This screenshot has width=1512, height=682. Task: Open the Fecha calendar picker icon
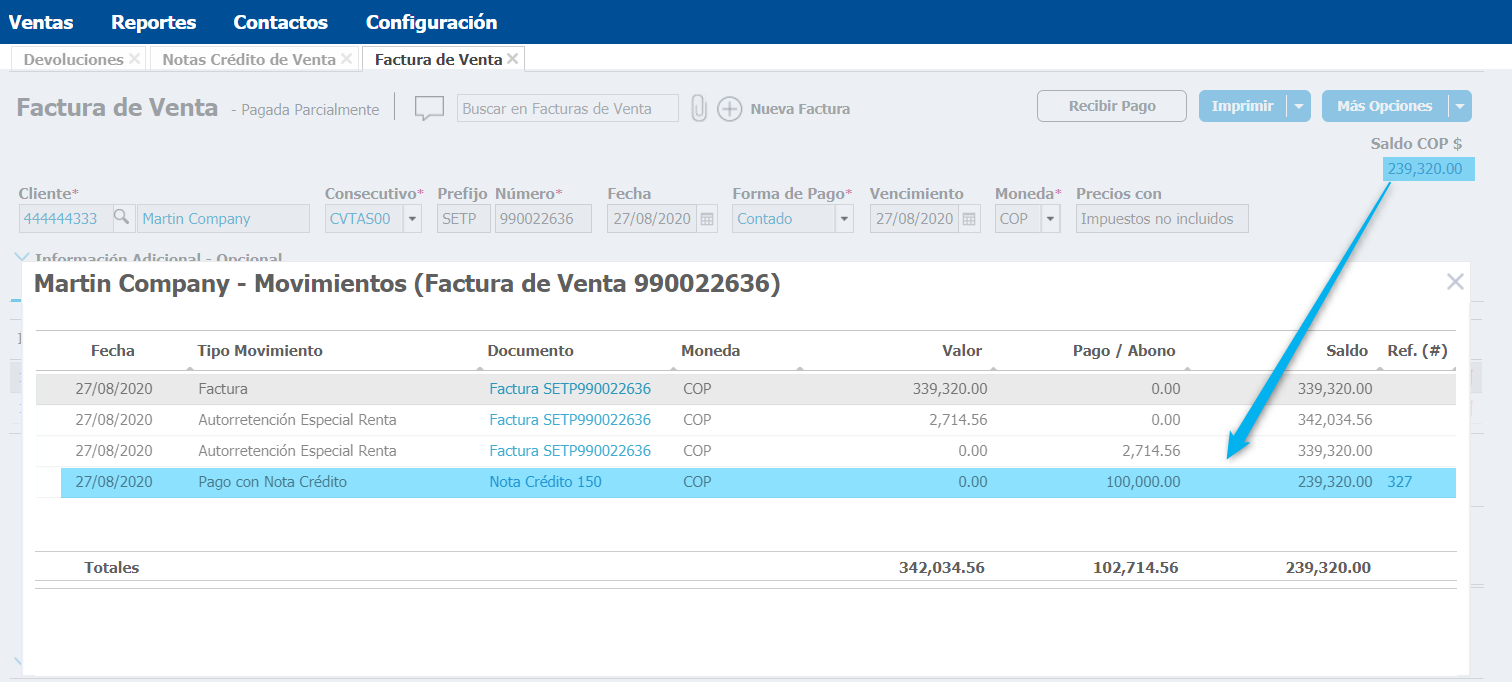[707, 219]
